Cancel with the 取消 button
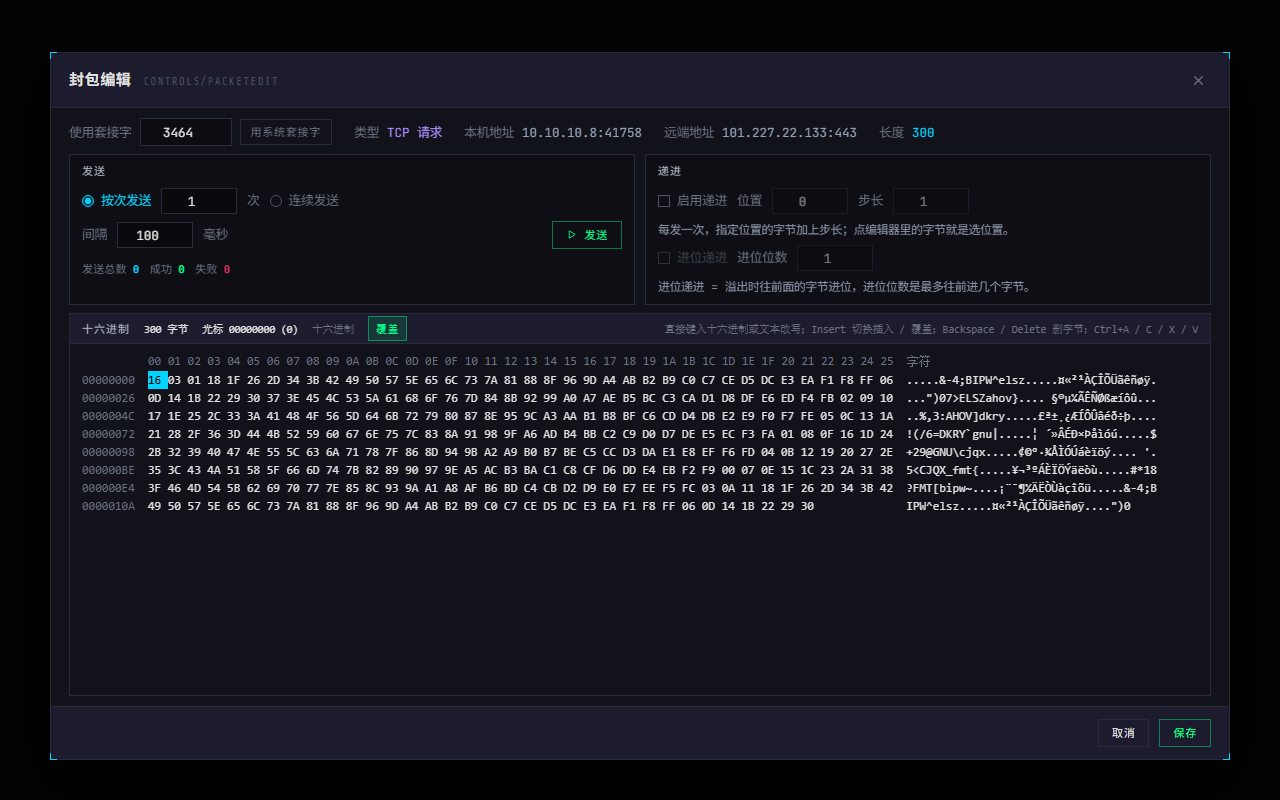The image size is (1280, 800). [x=1123, y=733]
